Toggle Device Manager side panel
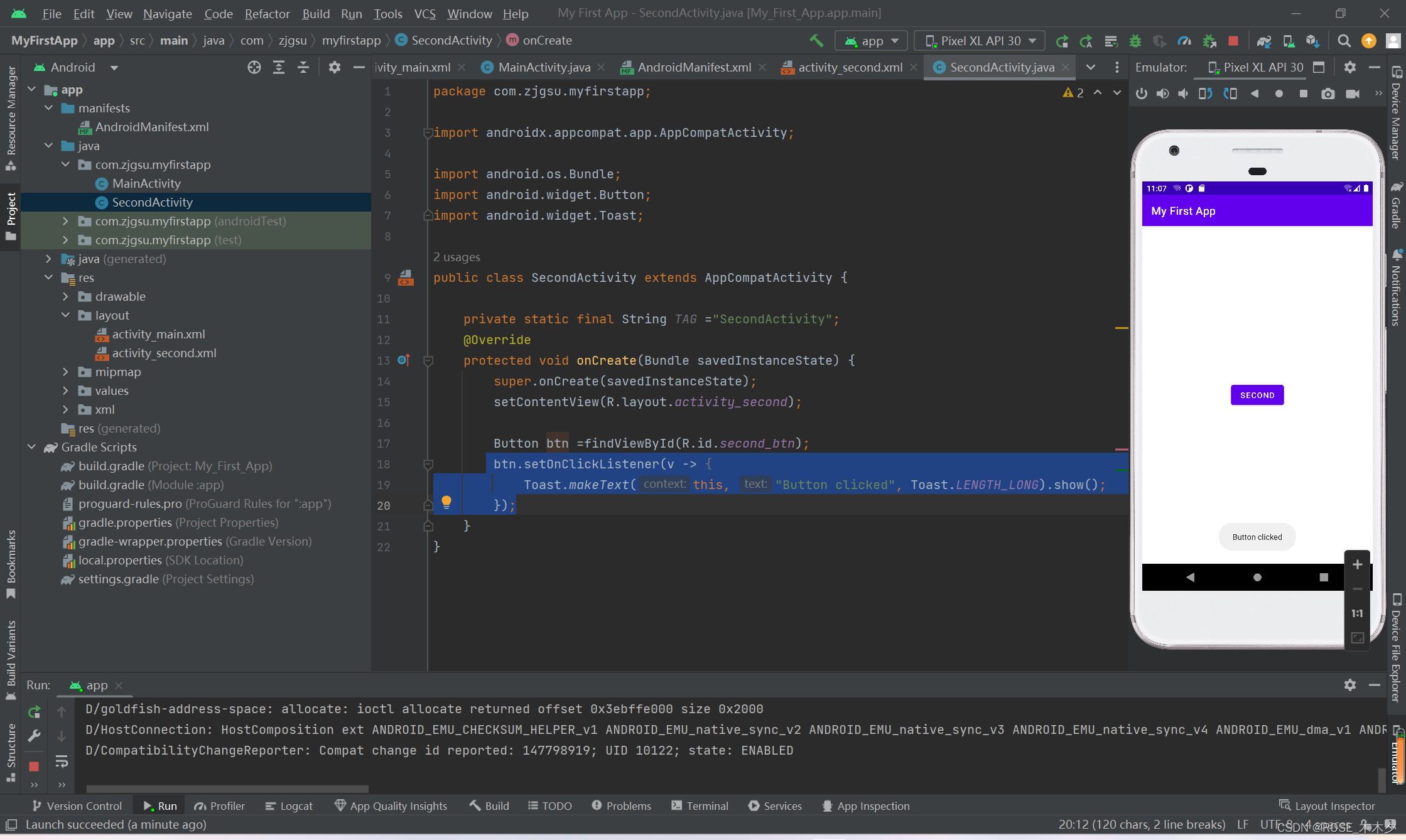This screenshot has height=840, width=1406. (1397, 113)
